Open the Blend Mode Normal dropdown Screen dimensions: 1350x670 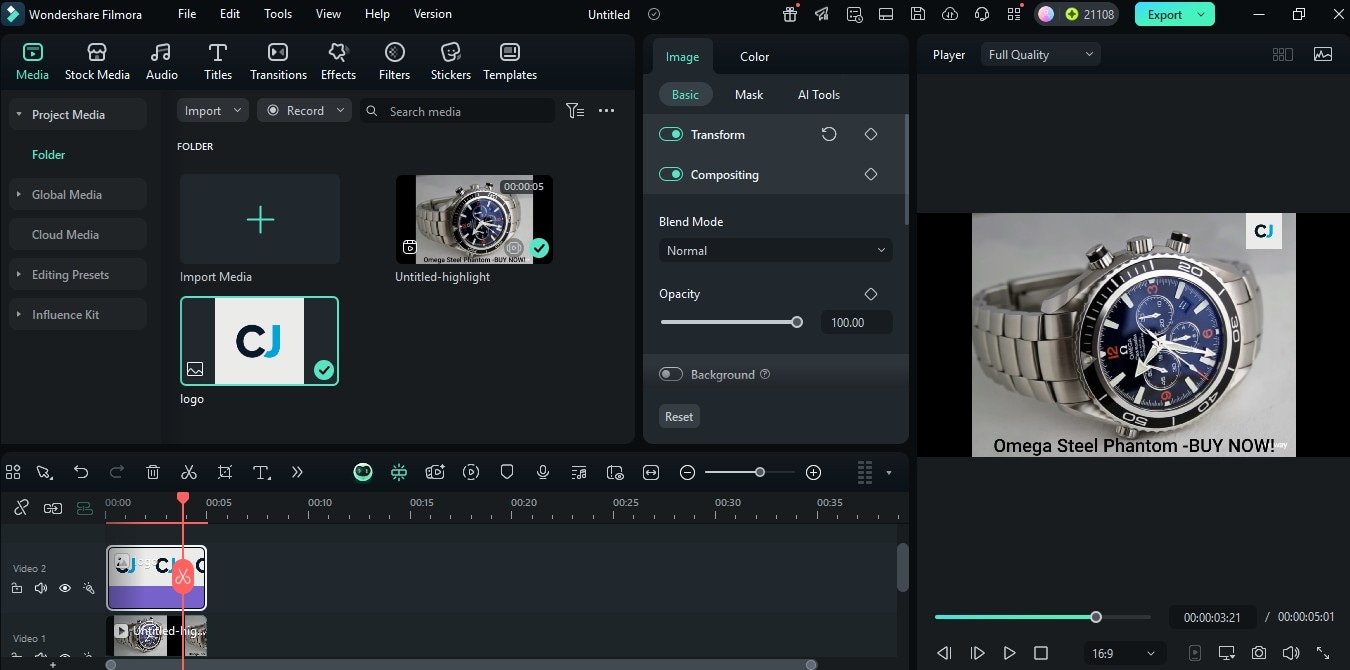click(x=776, y=251)
